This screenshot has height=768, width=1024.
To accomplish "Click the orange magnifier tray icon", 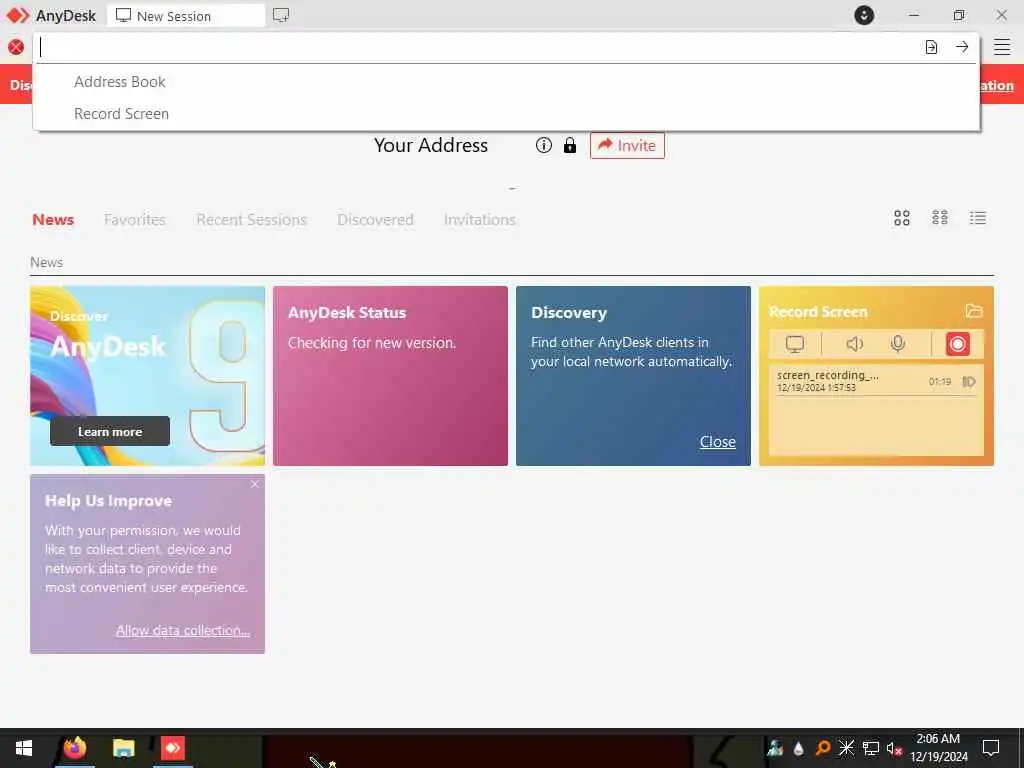I will click(822, 748).
